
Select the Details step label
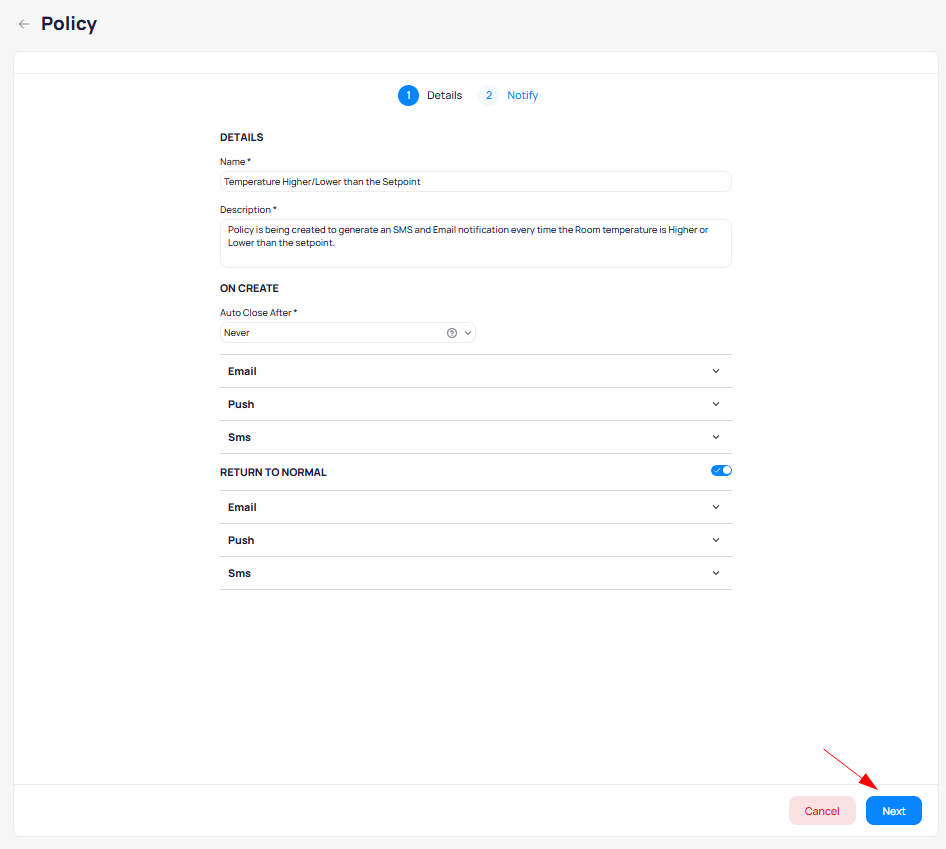444,96
